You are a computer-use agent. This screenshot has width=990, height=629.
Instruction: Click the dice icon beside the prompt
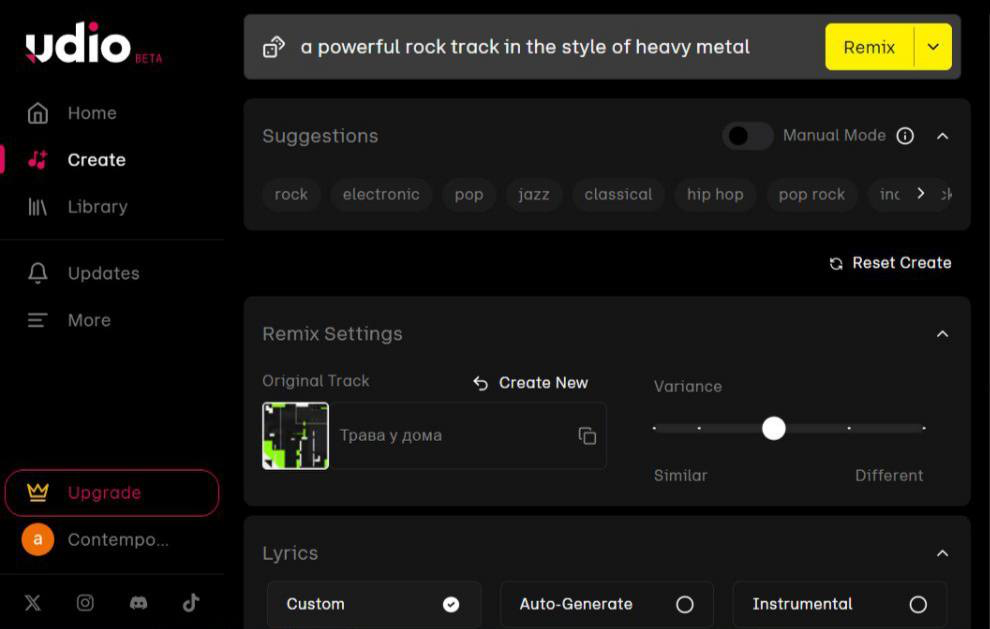pos(273,47)
